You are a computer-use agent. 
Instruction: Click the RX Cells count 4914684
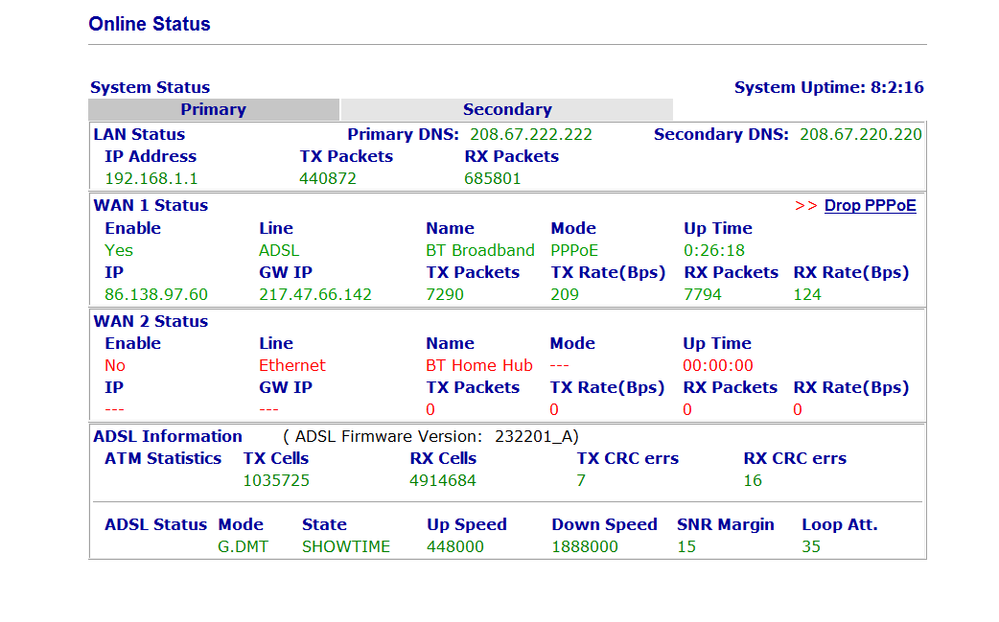pyautogui.click(x=443, y=481)
